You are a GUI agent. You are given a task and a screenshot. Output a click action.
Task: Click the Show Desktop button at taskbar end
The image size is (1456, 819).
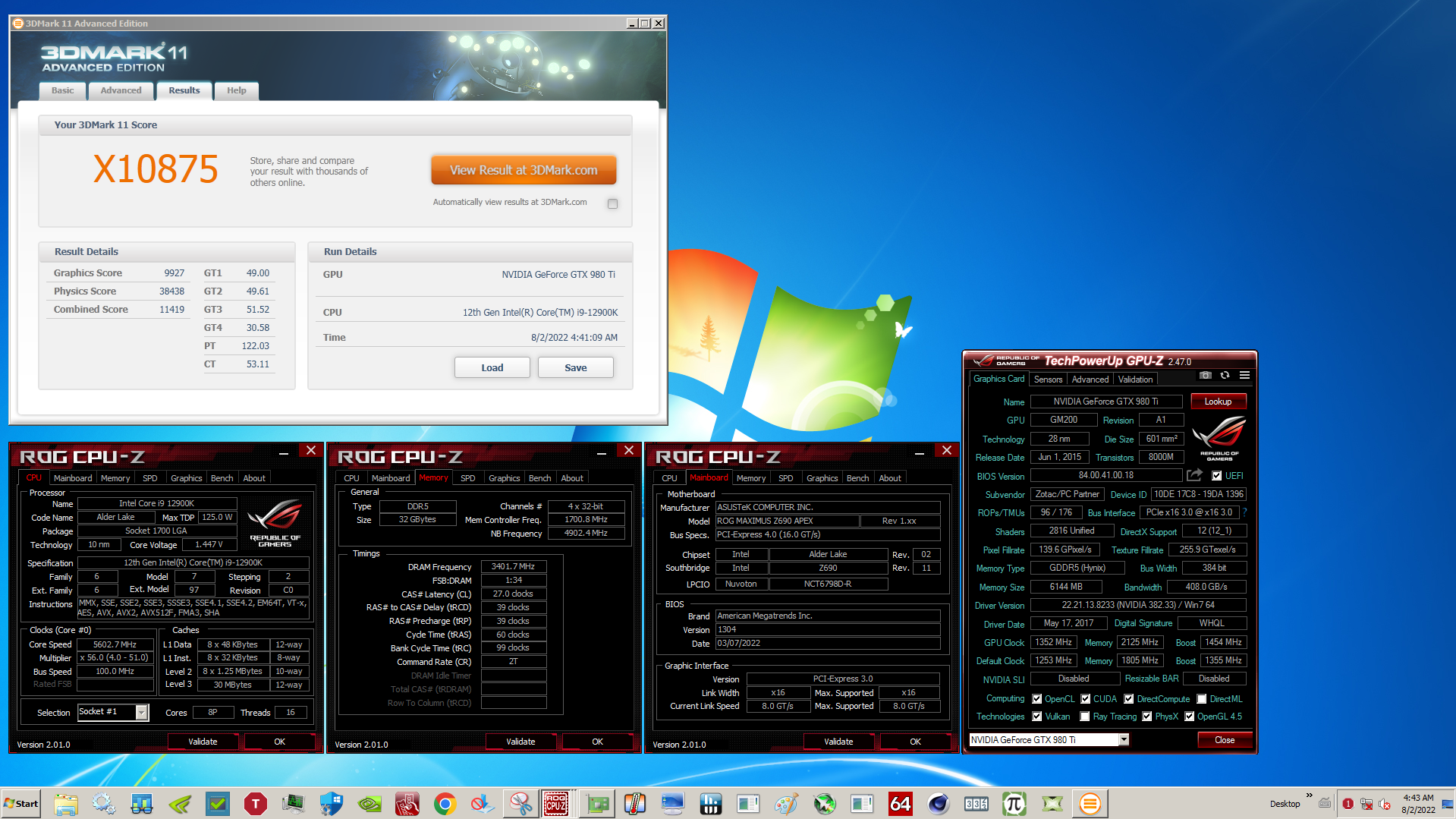click(x=1448, y=803)
